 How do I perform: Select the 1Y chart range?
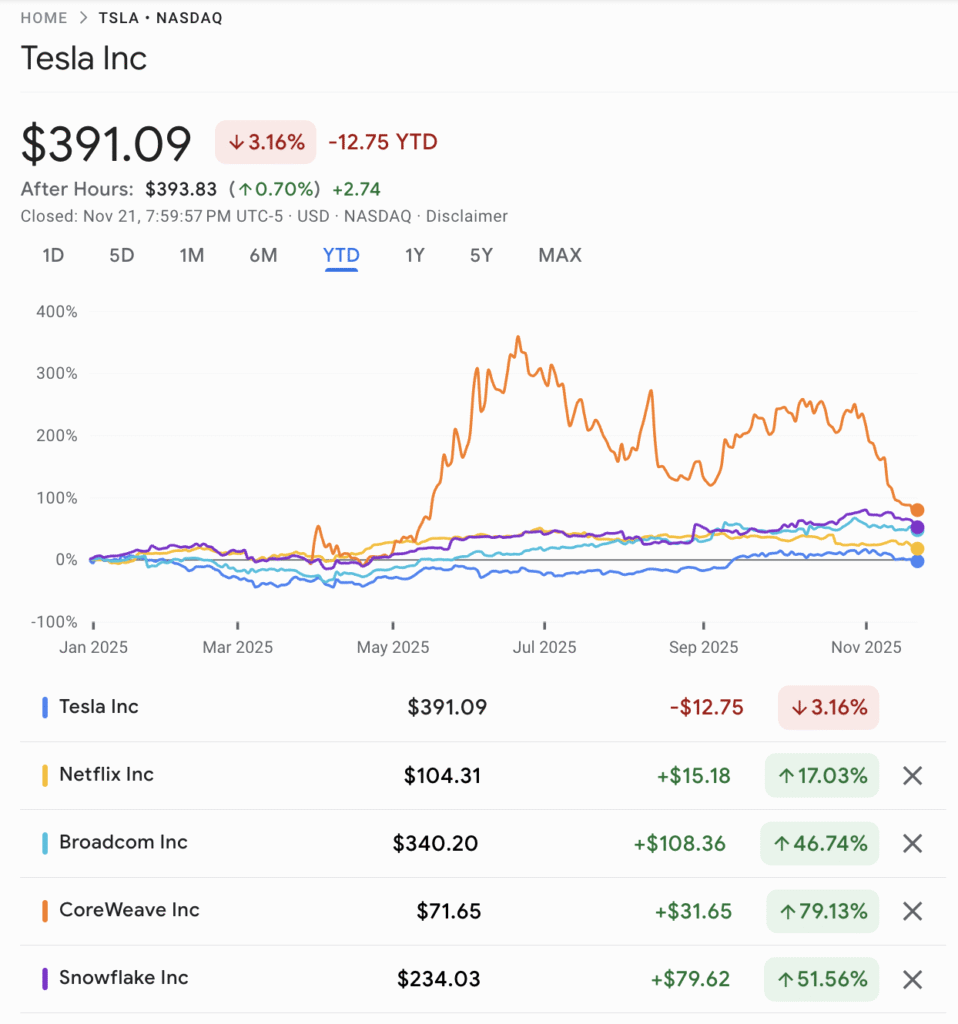414,255
